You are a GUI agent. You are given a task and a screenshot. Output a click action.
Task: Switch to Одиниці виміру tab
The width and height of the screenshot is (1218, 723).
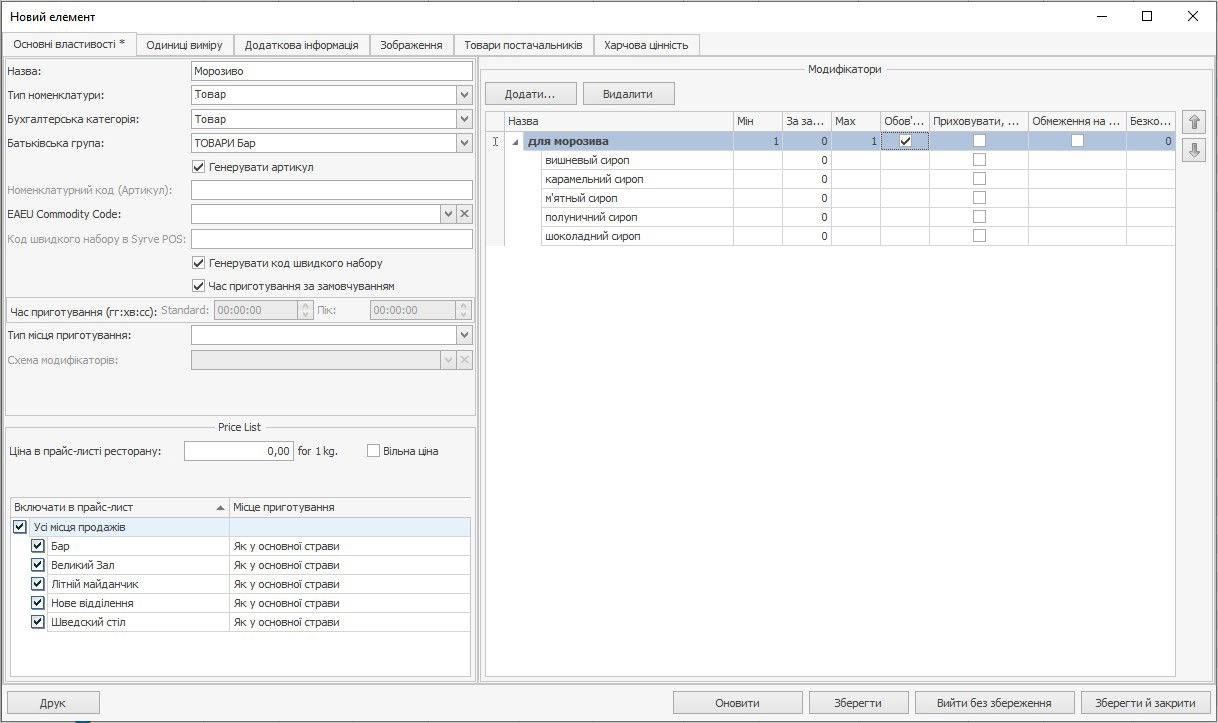pyautogui.click(x=184, y=45)
